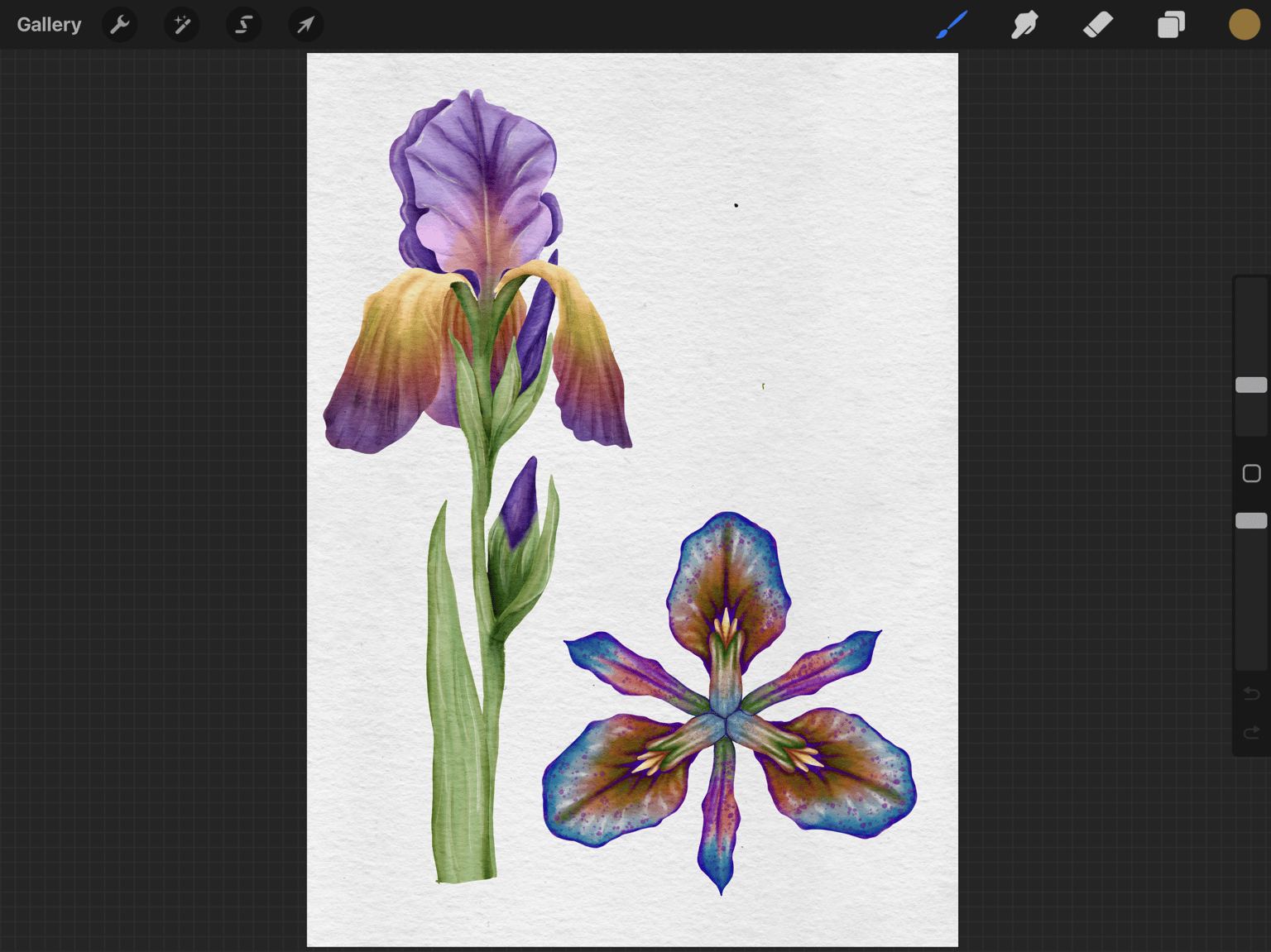Select the Smudge tool
The height and width of the screenshot is (952, 1271).
[x=1024, y=25]
